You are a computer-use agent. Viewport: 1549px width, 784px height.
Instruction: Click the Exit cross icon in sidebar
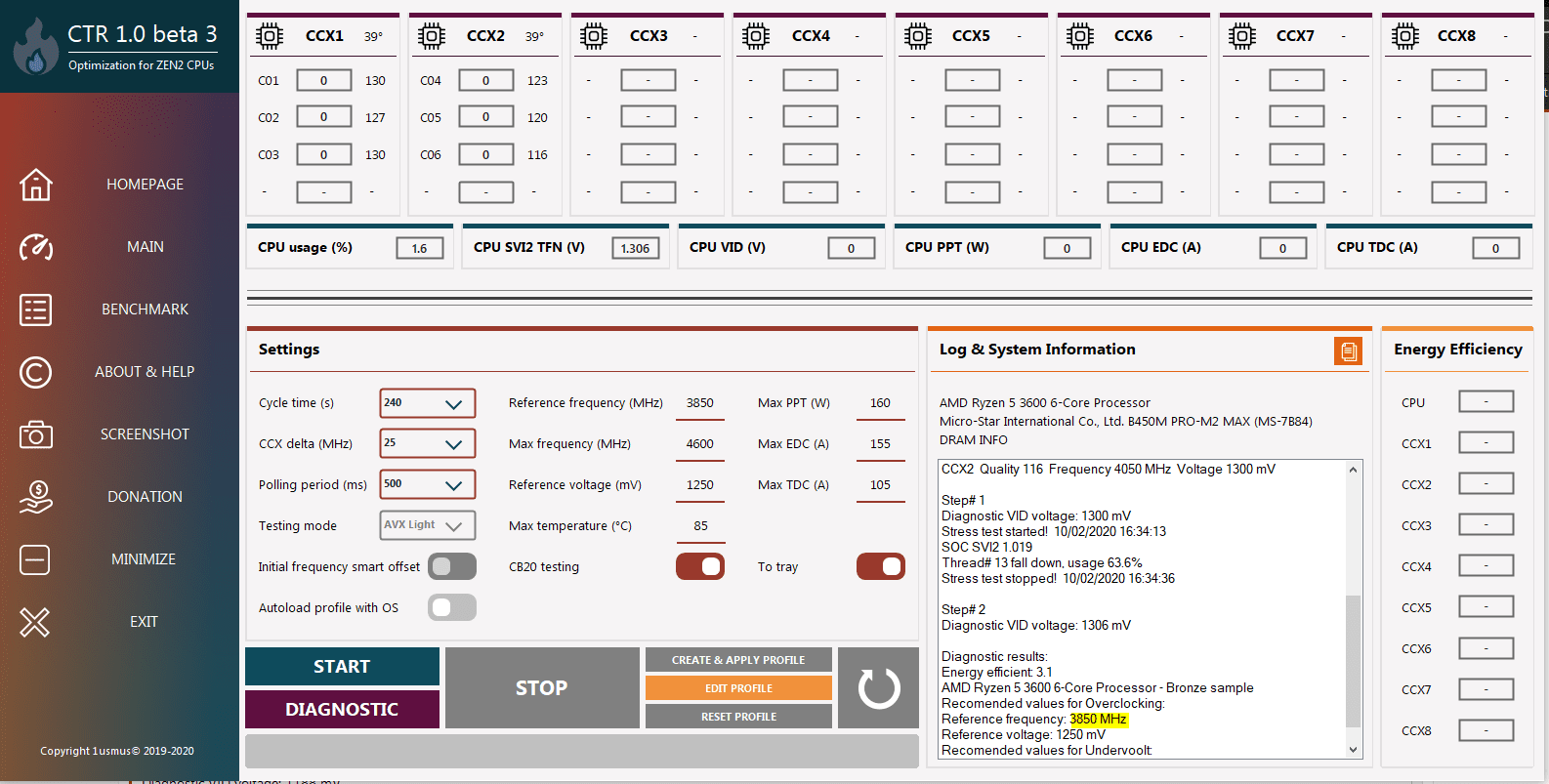(35, 622)
